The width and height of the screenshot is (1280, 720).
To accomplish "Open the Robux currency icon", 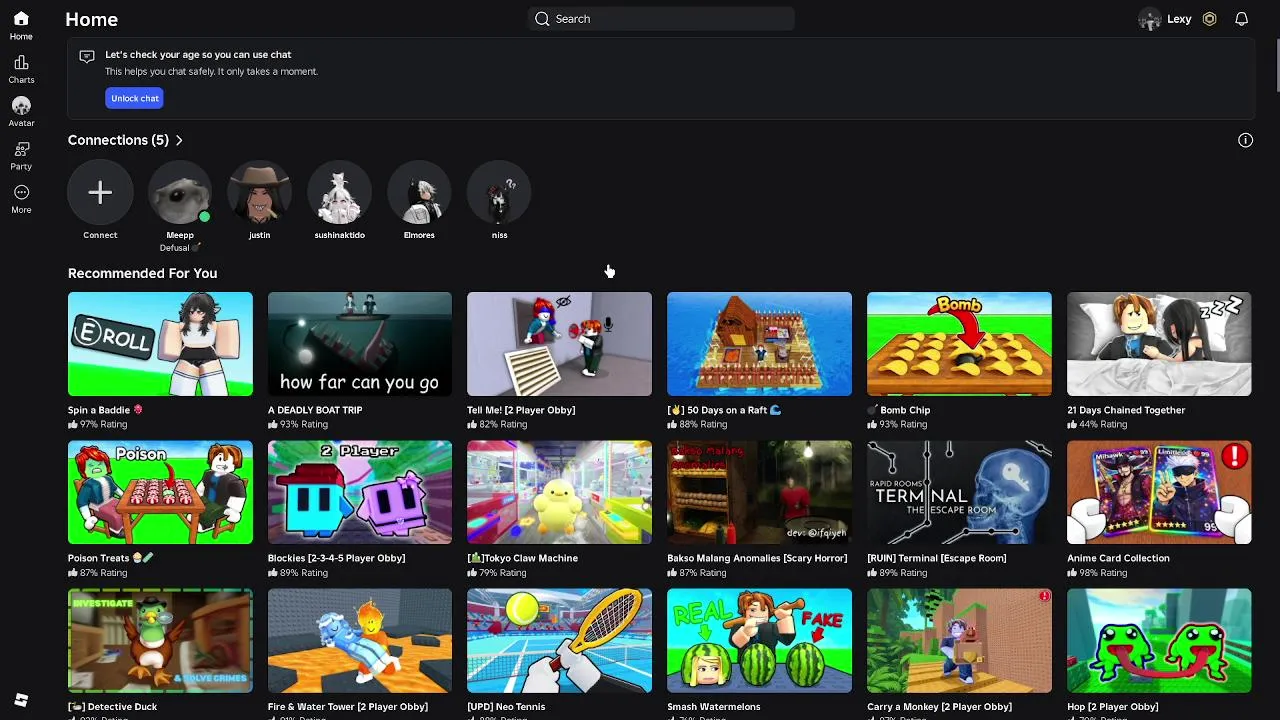I will (1209, 19).
